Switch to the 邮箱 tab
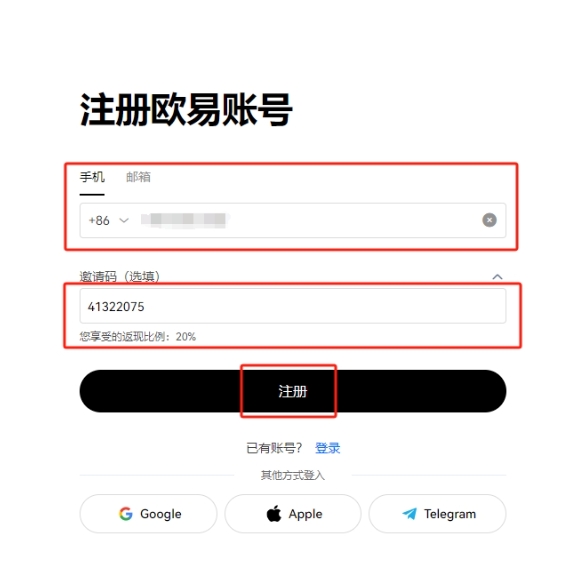The width and height of the screenshot is (565, 566). 138,177
